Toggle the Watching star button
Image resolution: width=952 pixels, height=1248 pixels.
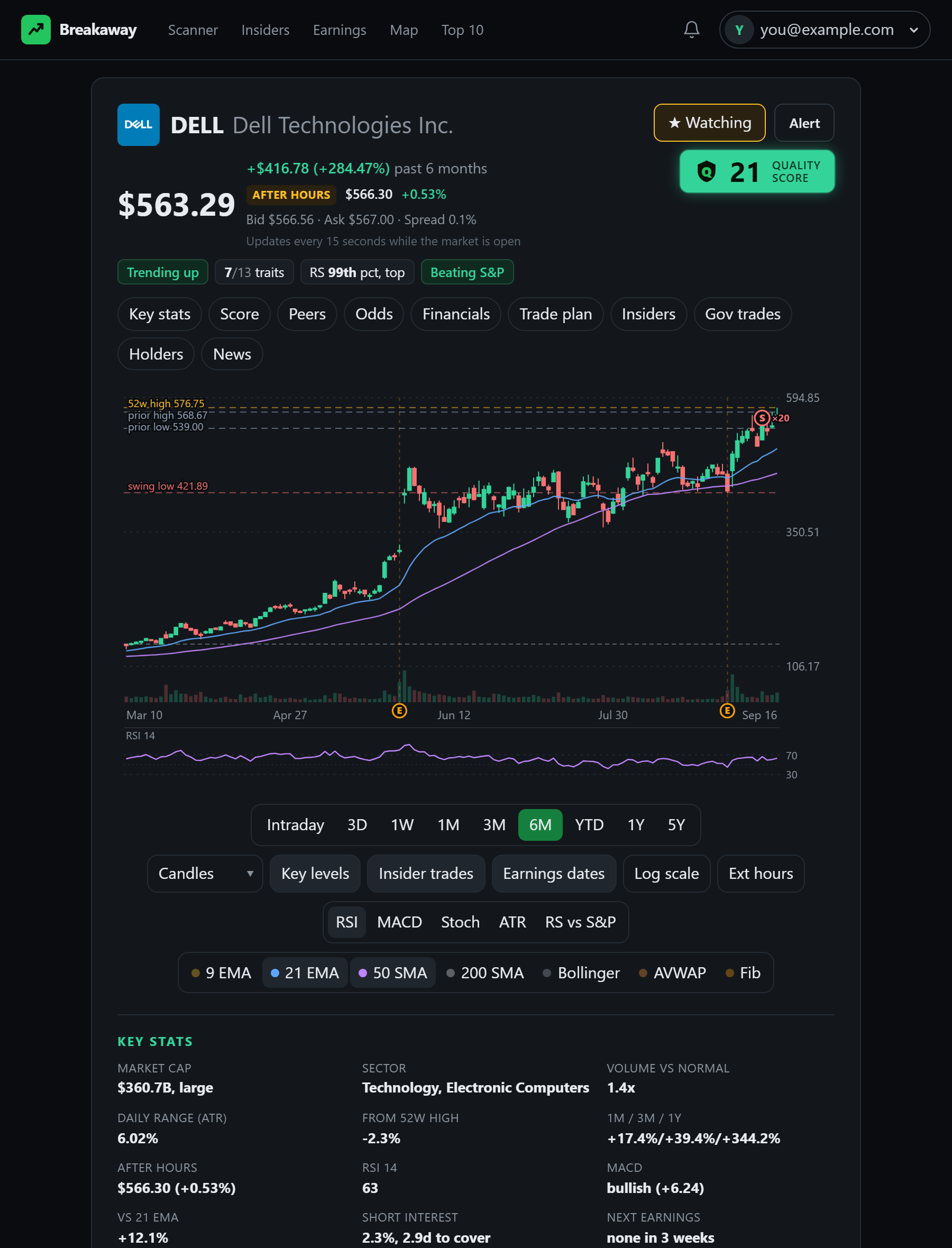[x=709, y=122]
